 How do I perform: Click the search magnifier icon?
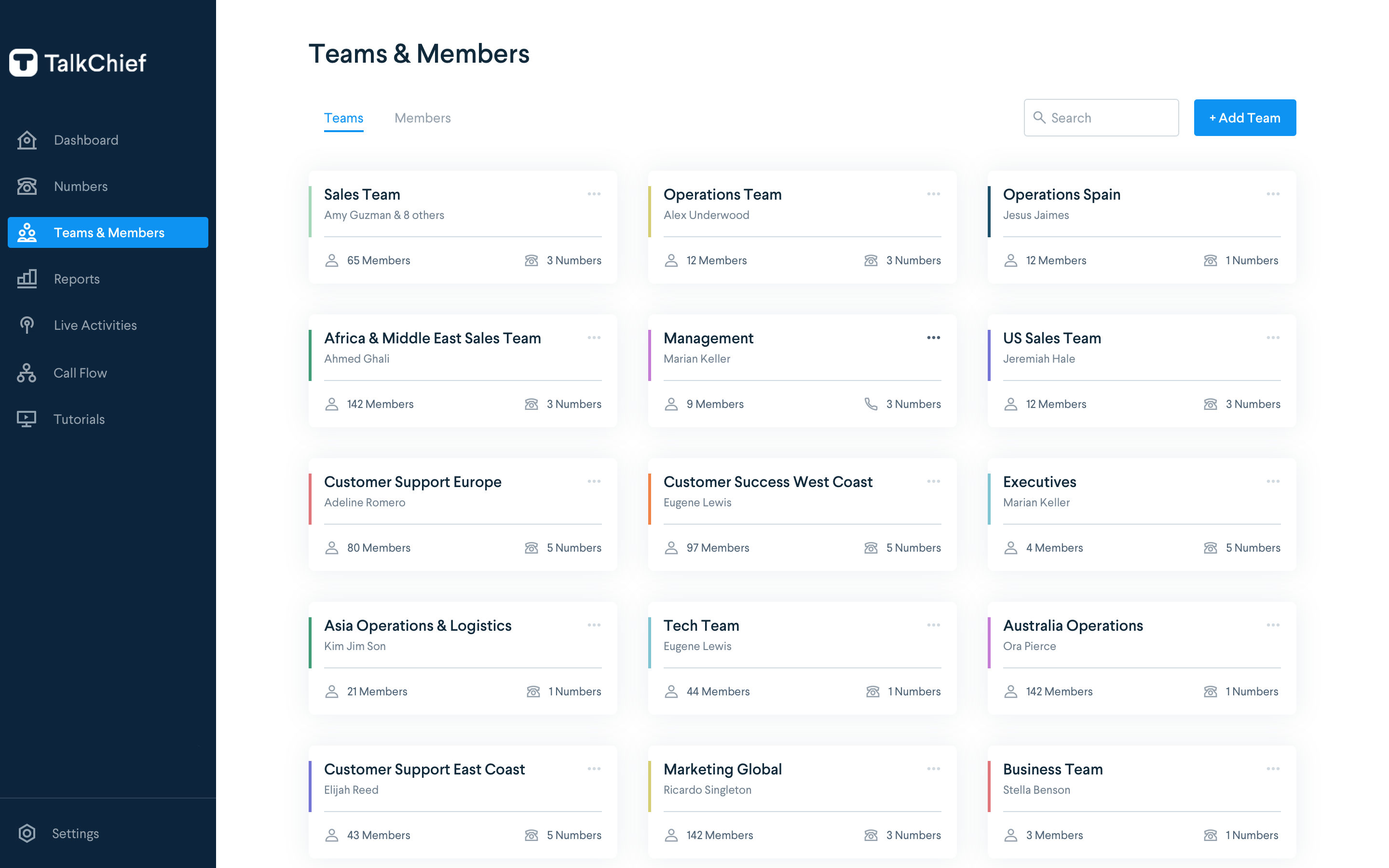pos(1039,118)
